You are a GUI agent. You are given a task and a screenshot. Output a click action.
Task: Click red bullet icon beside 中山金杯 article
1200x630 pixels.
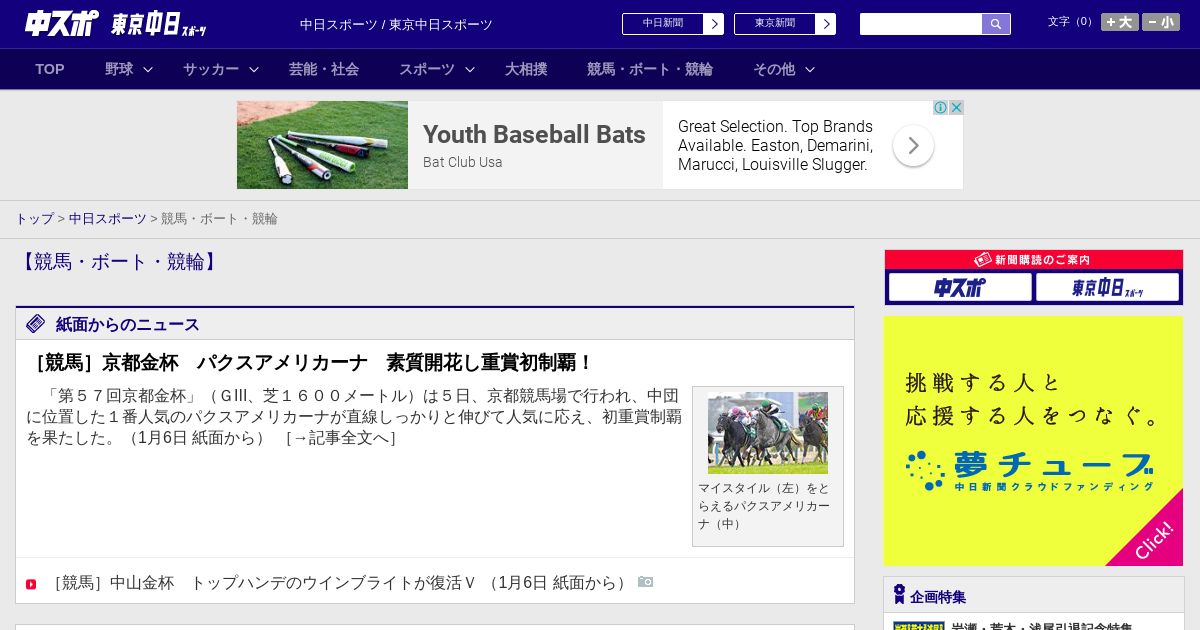(x=31, y=584)
